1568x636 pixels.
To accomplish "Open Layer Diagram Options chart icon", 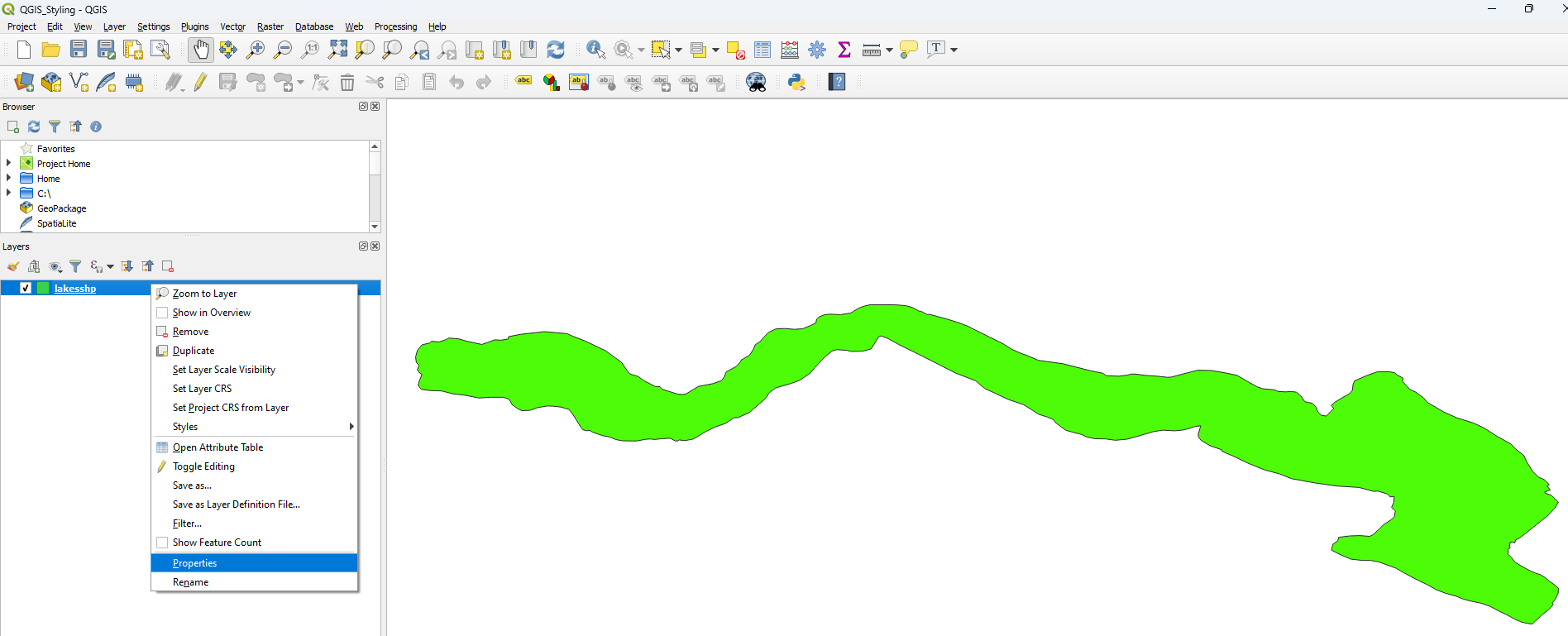I will (552, 82).
